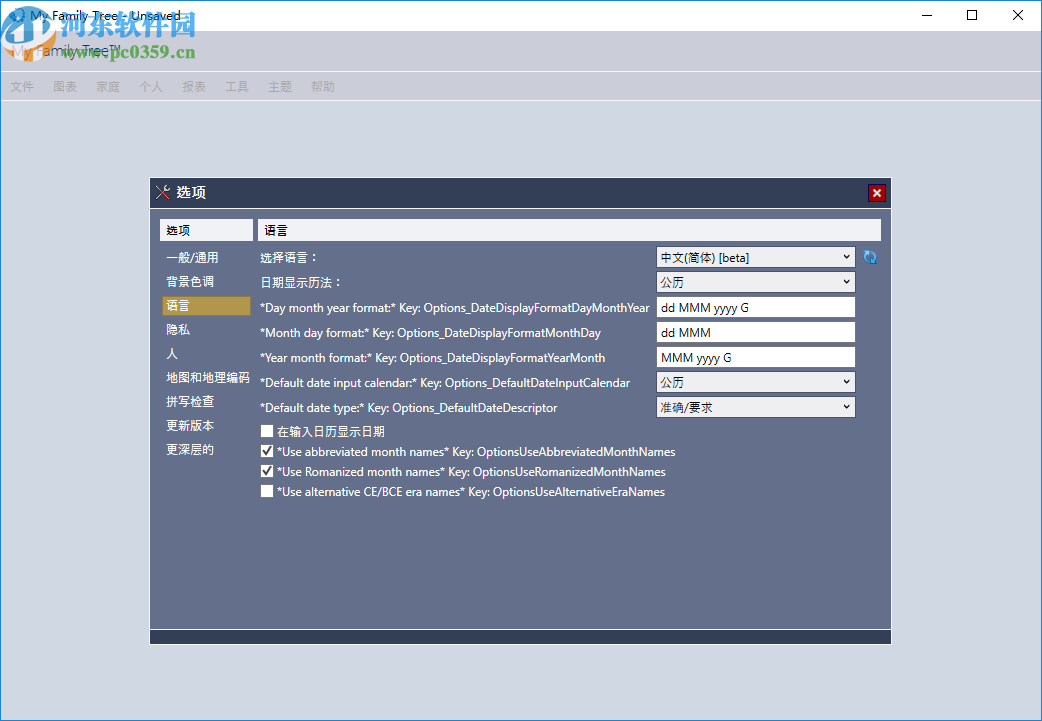Open the 文件 menu
The width and height of the screenshot is (1042, 721).
(22, 86)
